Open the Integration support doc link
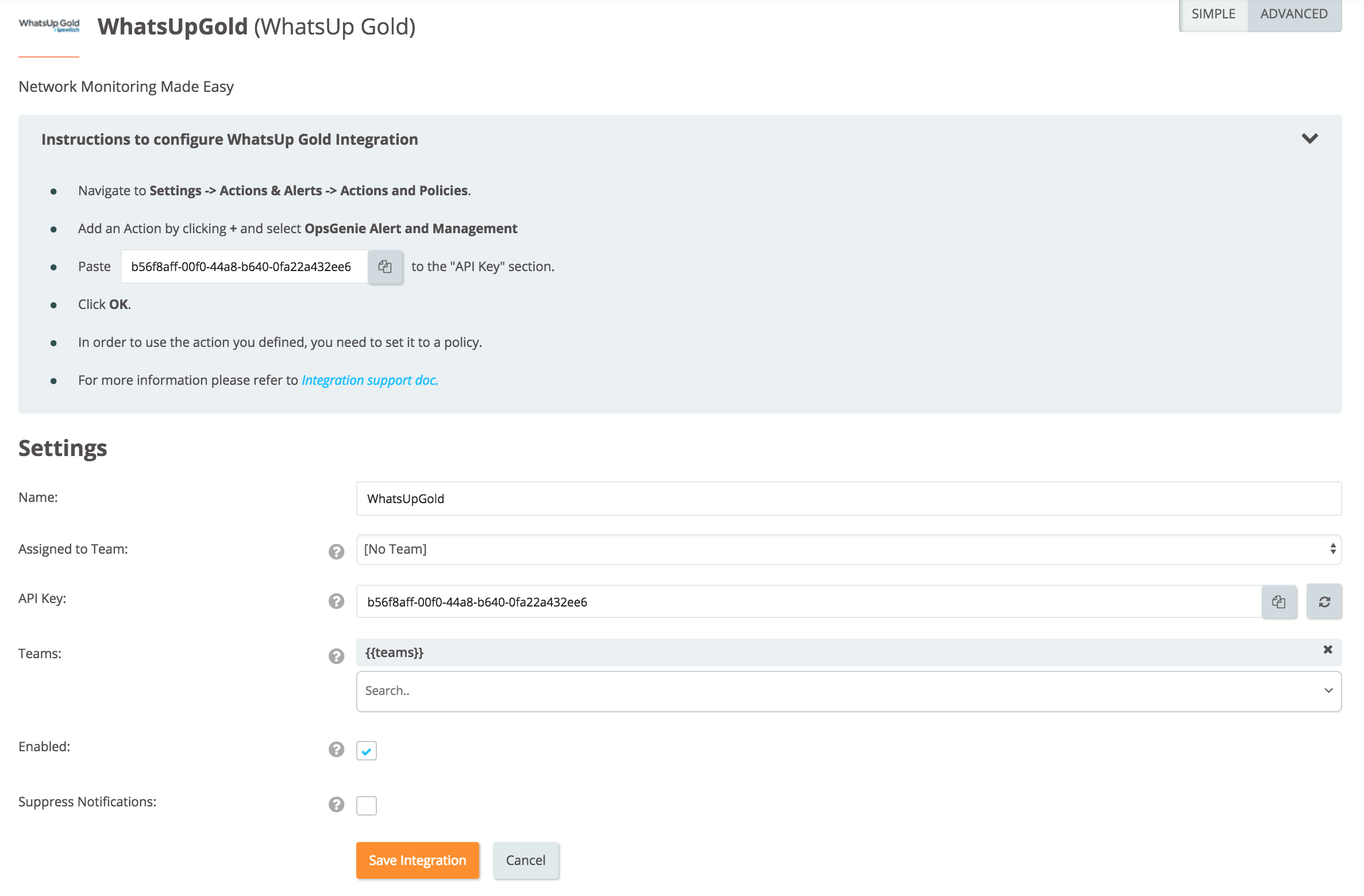The image size is (1364, 896). [369, 380]
